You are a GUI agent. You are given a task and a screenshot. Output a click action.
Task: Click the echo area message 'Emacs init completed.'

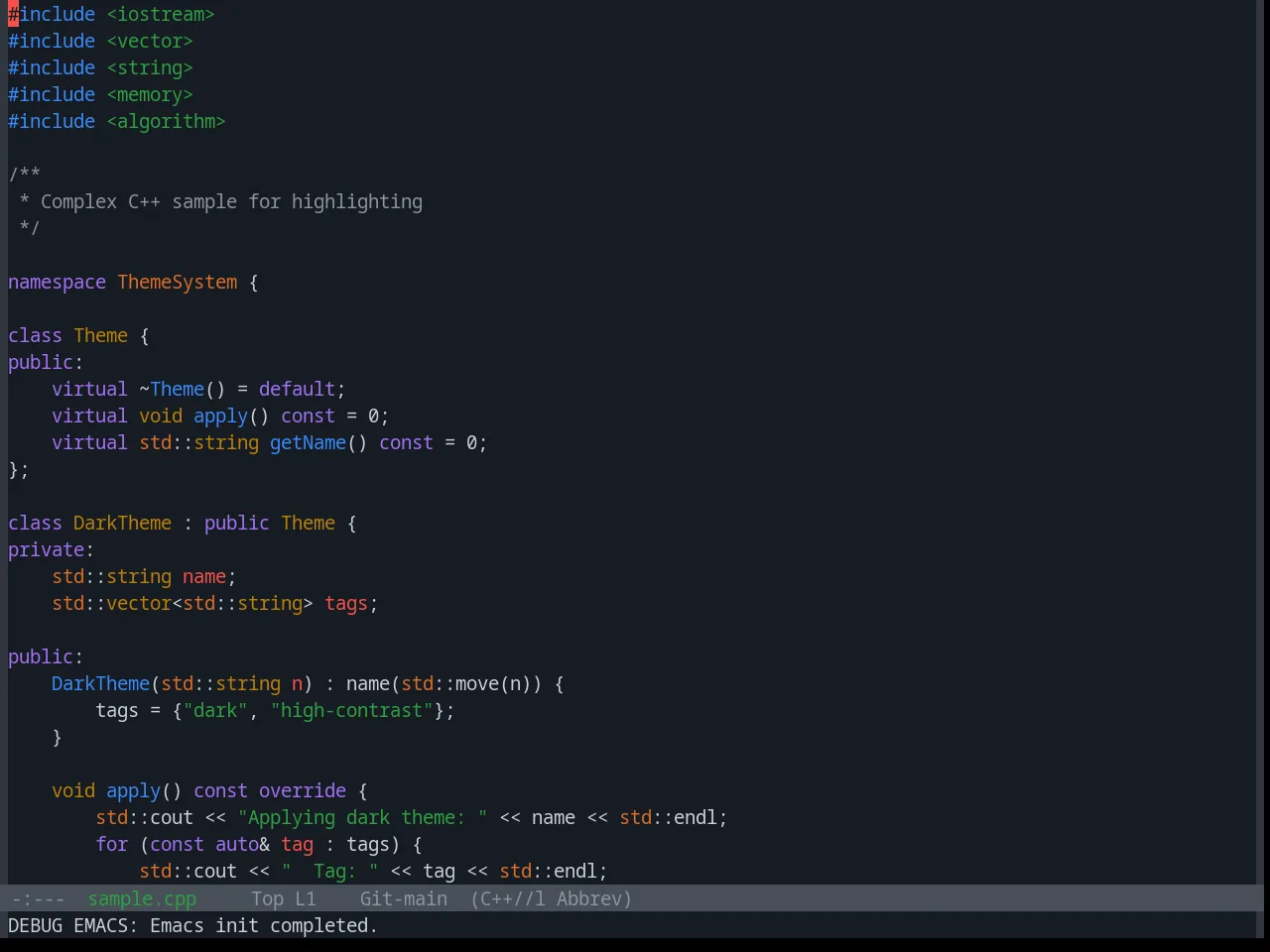[264, 925]
